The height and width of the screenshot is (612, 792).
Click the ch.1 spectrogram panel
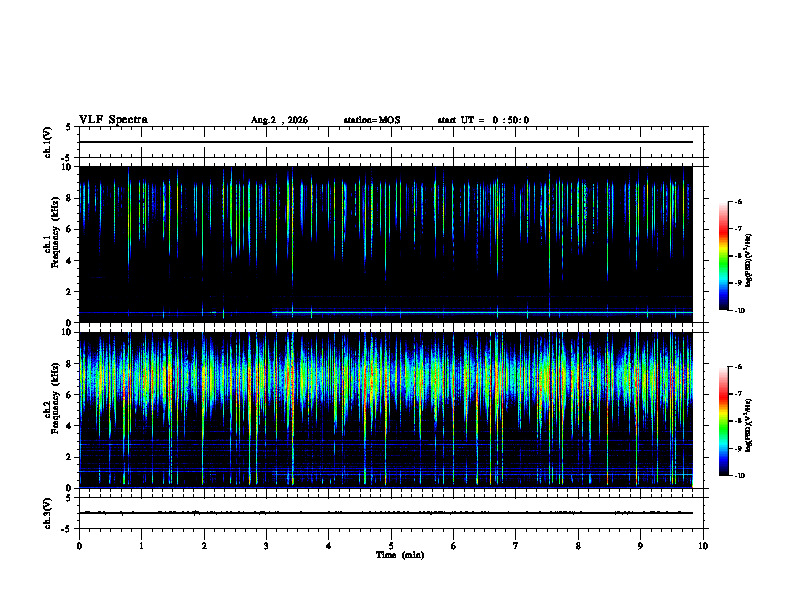coord(386,244)
